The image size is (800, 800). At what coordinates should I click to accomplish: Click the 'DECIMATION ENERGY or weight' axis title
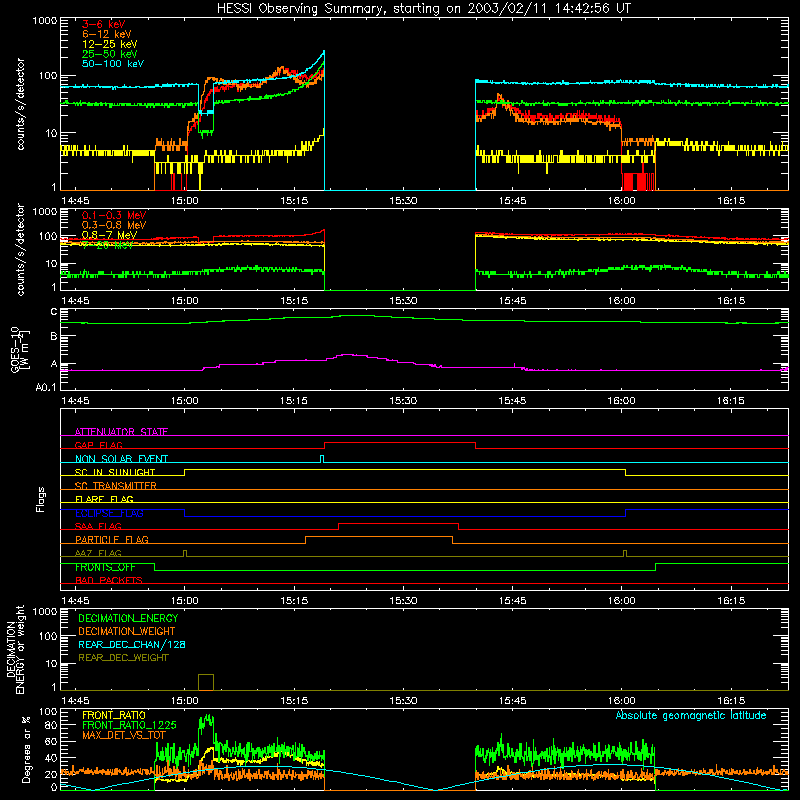pyautogui.click(x=15, y=649)
